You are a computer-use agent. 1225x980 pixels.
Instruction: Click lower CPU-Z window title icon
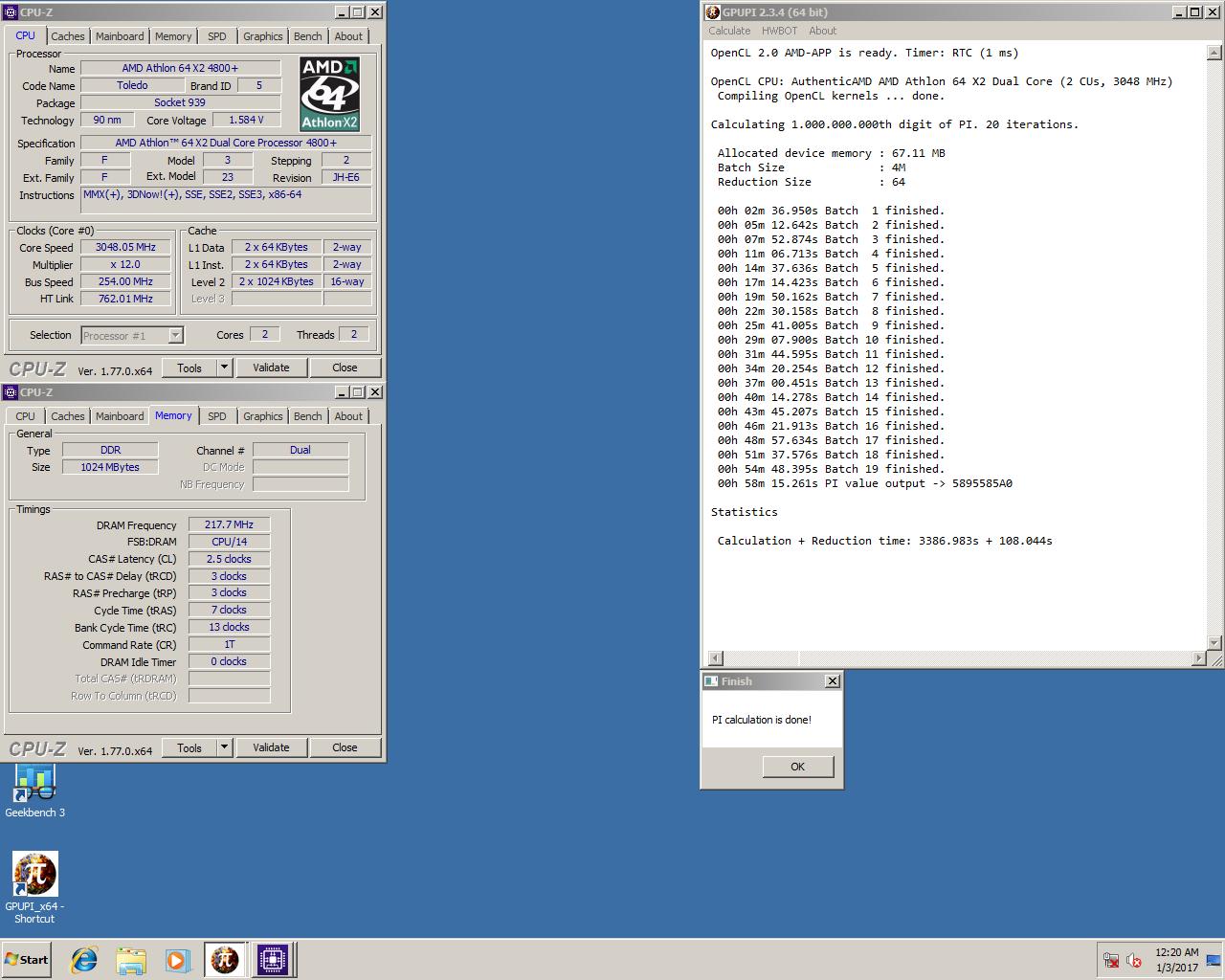click(11, 392)
